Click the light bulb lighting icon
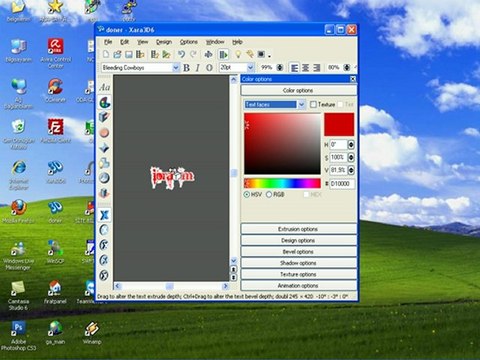Image resolution: width=480 pixels, height=360 pixels. pyautogui.click(x=238, y=54)
